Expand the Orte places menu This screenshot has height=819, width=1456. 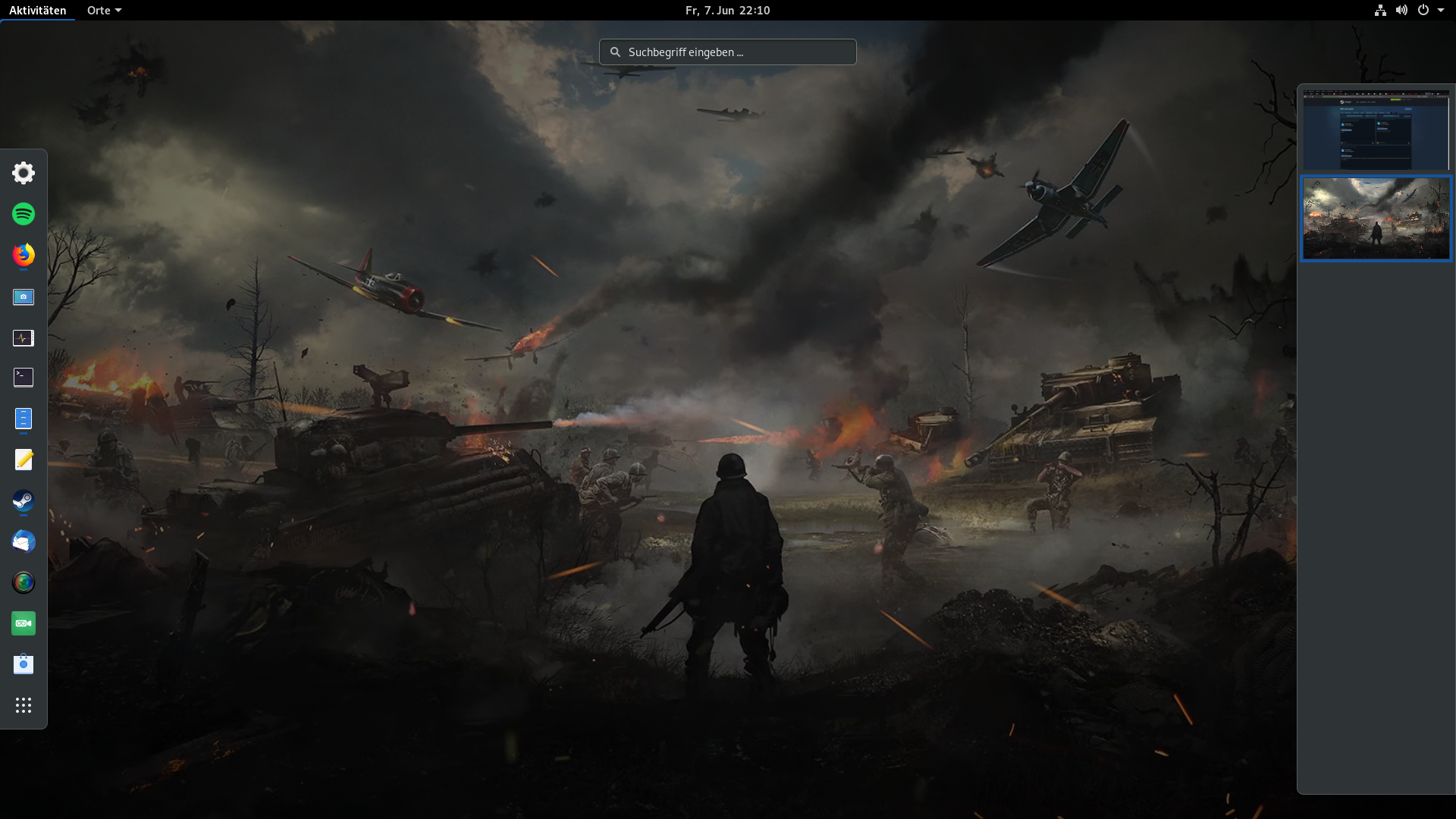coord(104,10)
